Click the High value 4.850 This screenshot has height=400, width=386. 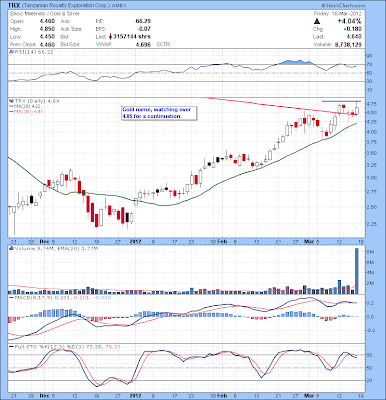coord(47,29)
